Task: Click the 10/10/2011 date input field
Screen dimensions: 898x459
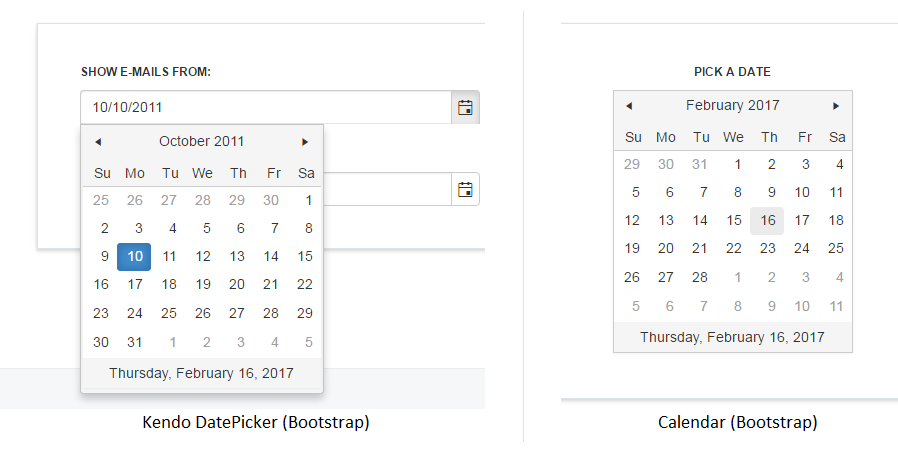Action: 265,107
